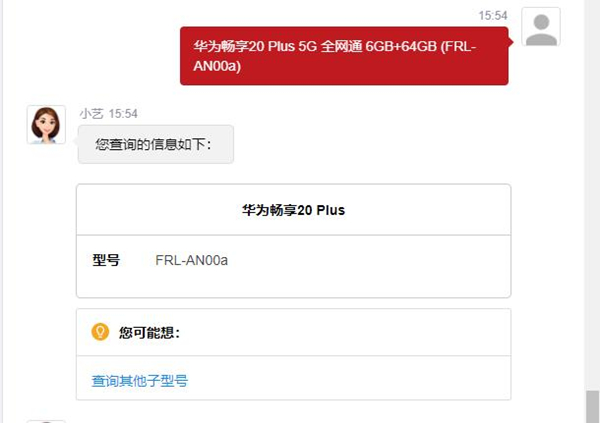
Task: Click the 您查询的信息如下 reply bubble
Action: coord(157,145)
